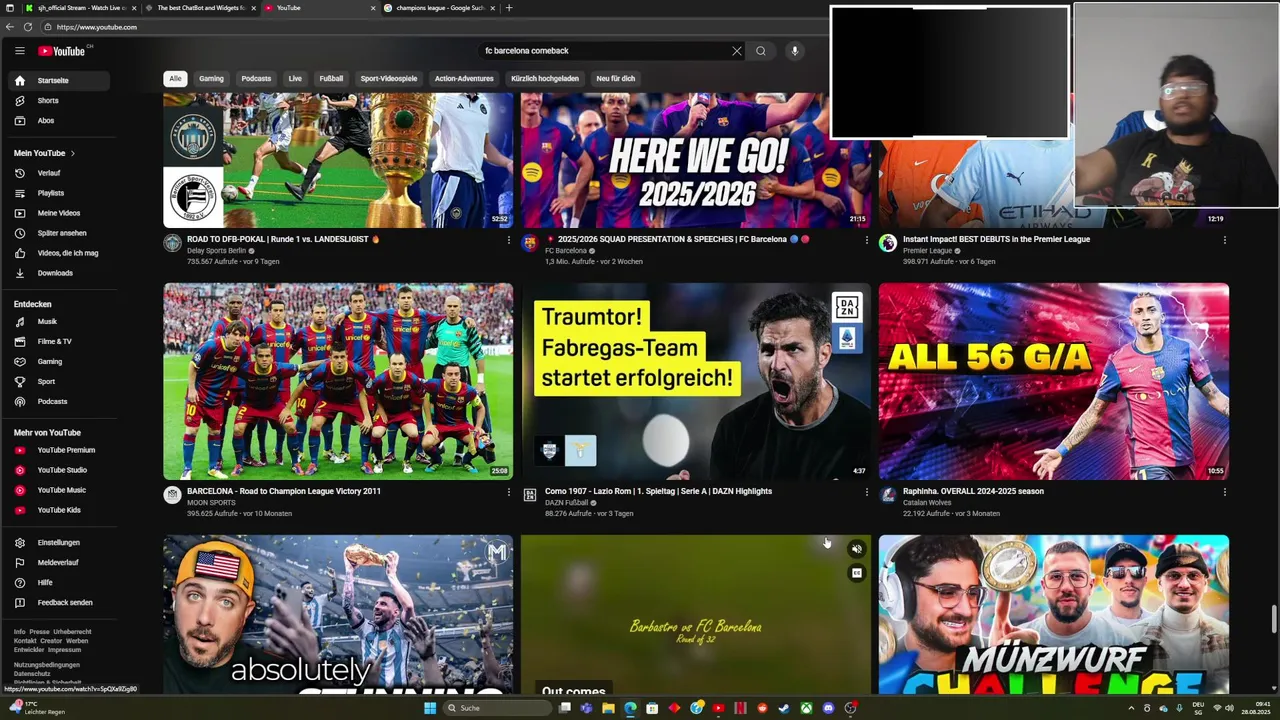Open the Premier League channel link
Viewport: 1280px width, 720px height.
[x=927, y=251]
